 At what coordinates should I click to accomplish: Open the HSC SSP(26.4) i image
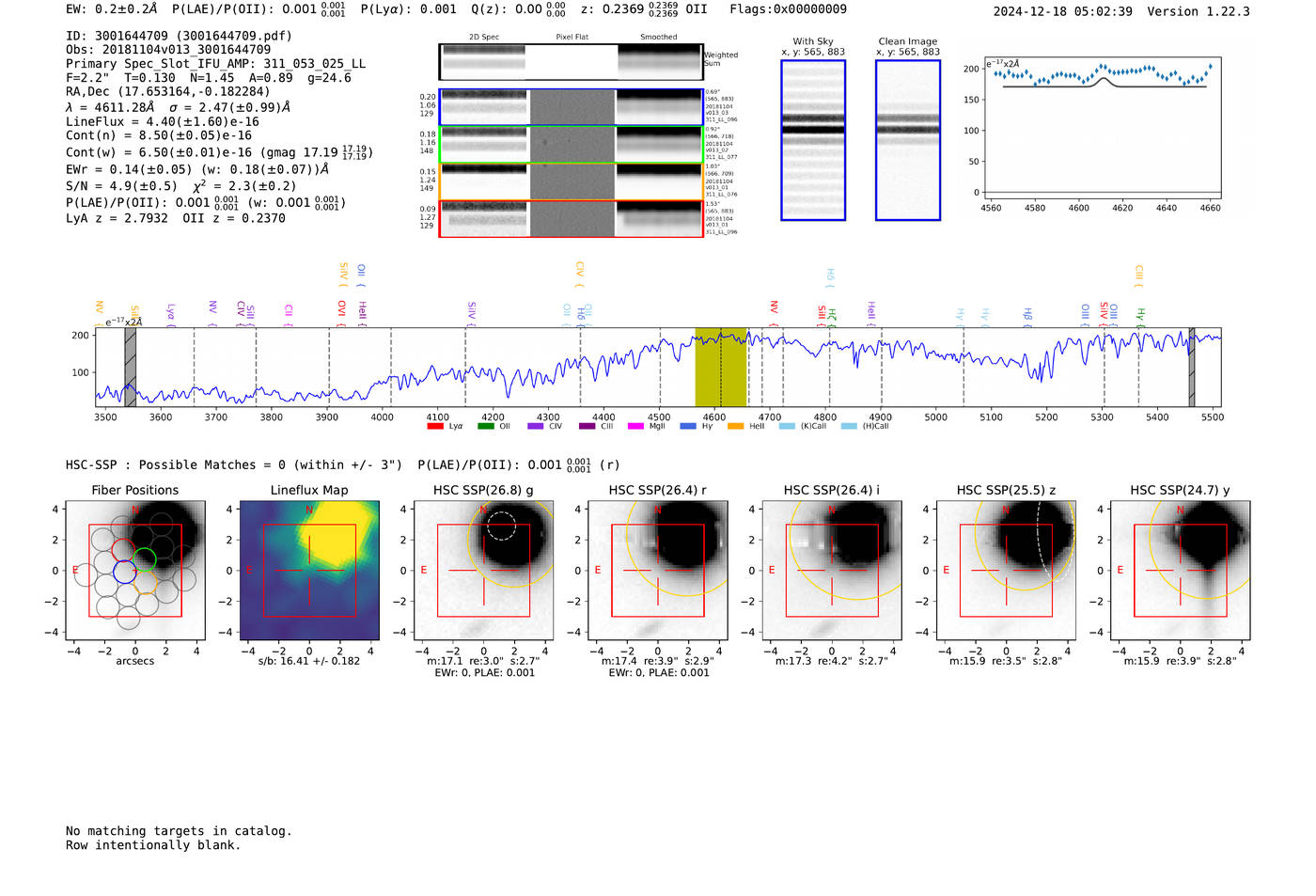[x=832, y=570]
